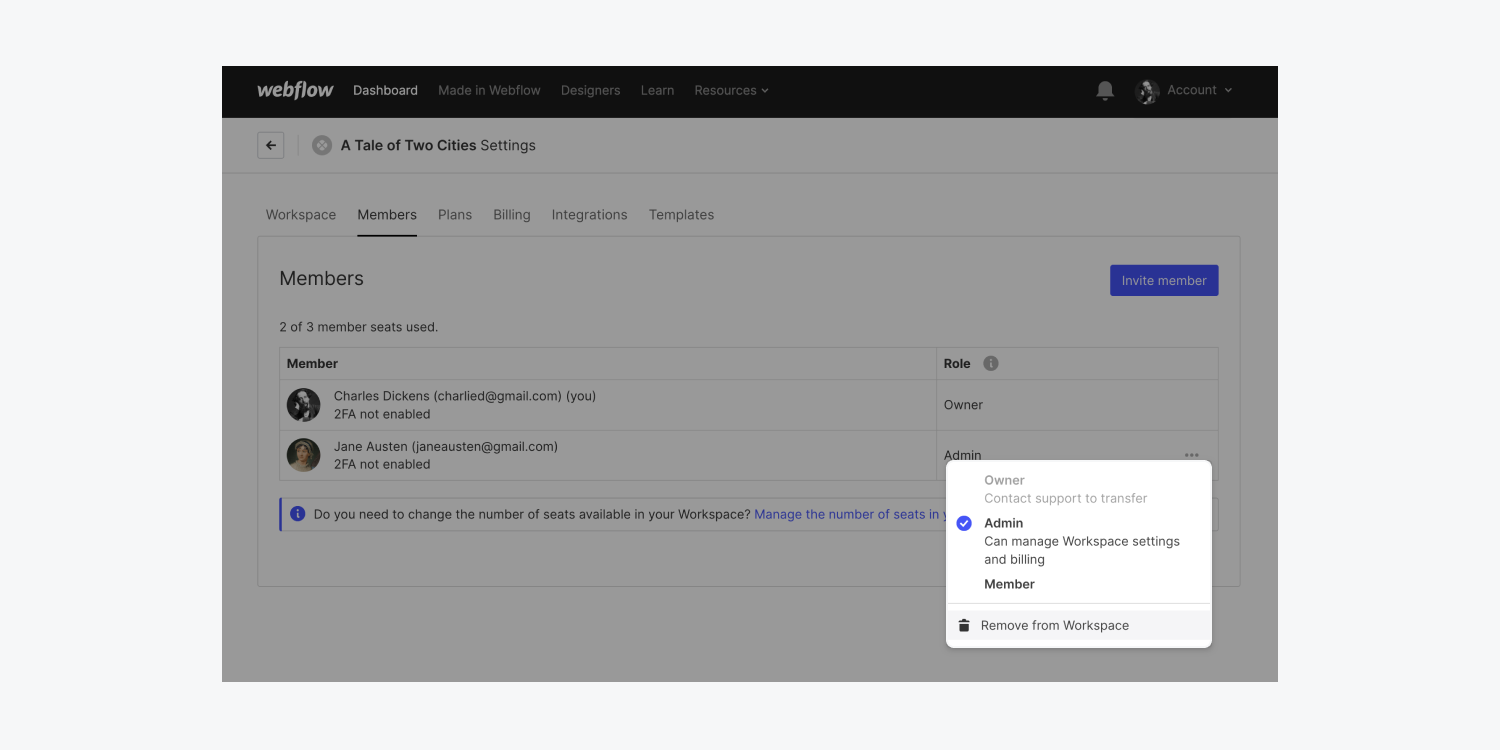Screen dimensions: 1501x751
Task: Open the three-dots menu for Jane Austen
Action: 1192,455
